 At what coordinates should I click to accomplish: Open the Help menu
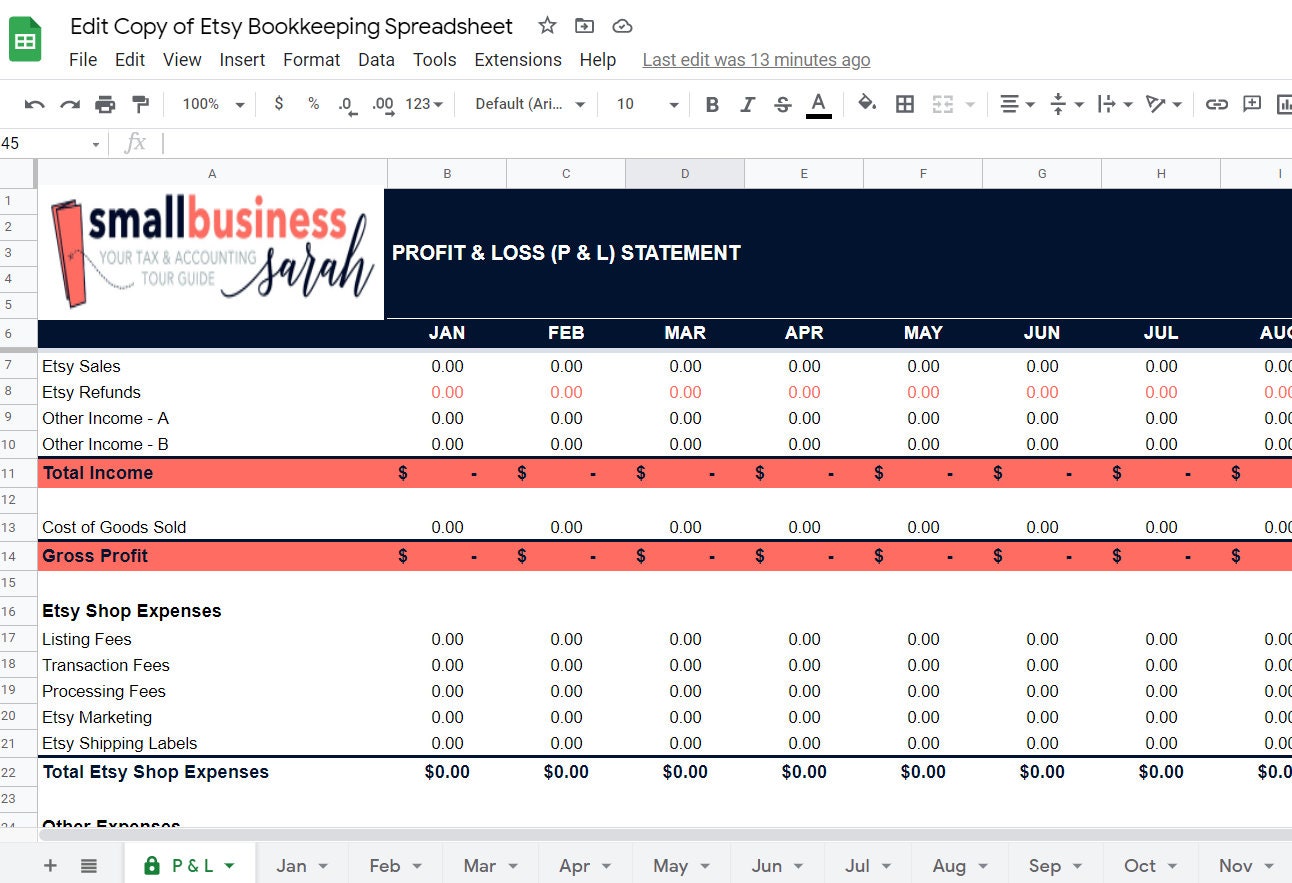(598, 60)
